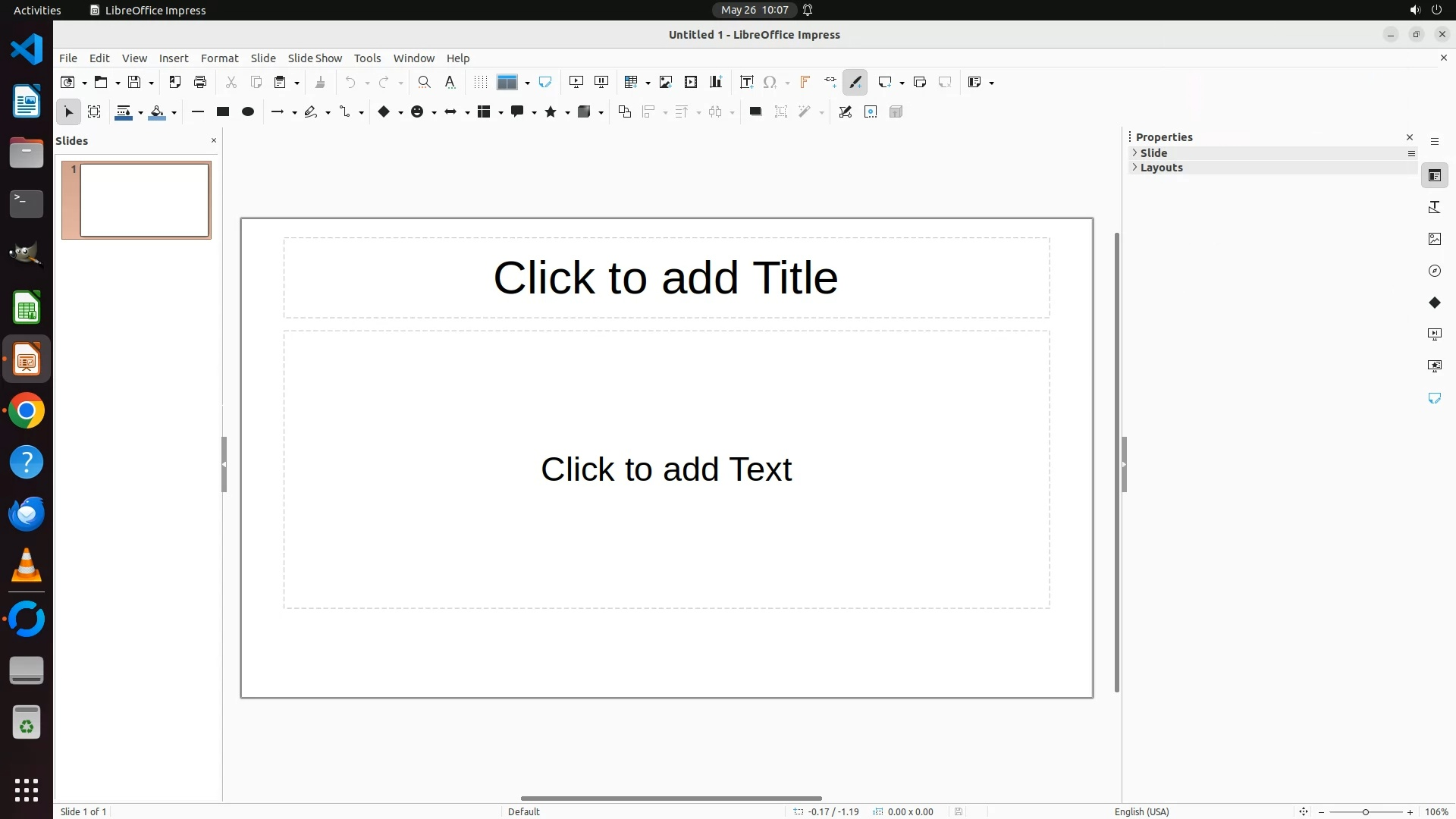The image size is (1456, 819).
Task: Select the Rectangle drawing tool
Action: point(222,111)
